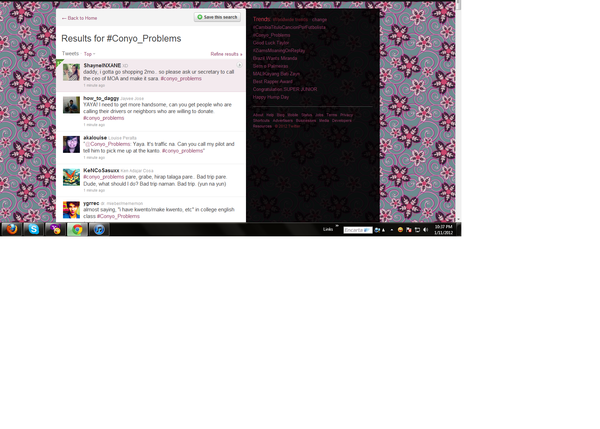
Task: Open tweet details arrow on ShayneINXANE tweet
Action: tap(239, 65)
